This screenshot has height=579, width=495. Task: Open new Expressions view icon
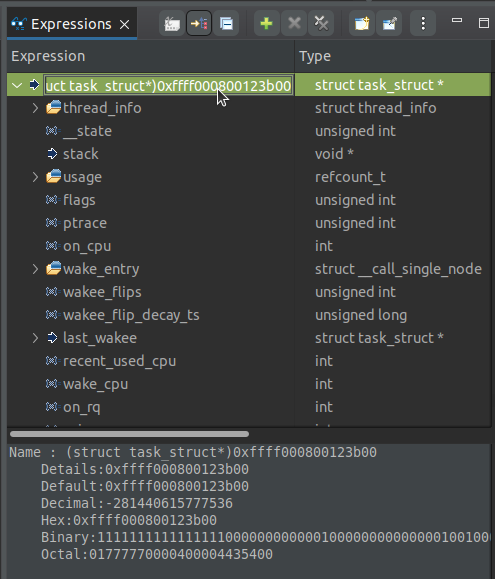click(x=362, y=24)
